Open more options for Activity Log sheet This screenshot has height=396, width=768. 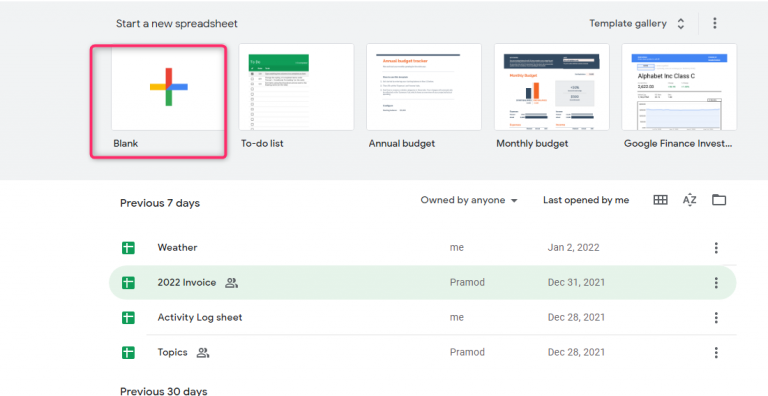tap(716, 318)
